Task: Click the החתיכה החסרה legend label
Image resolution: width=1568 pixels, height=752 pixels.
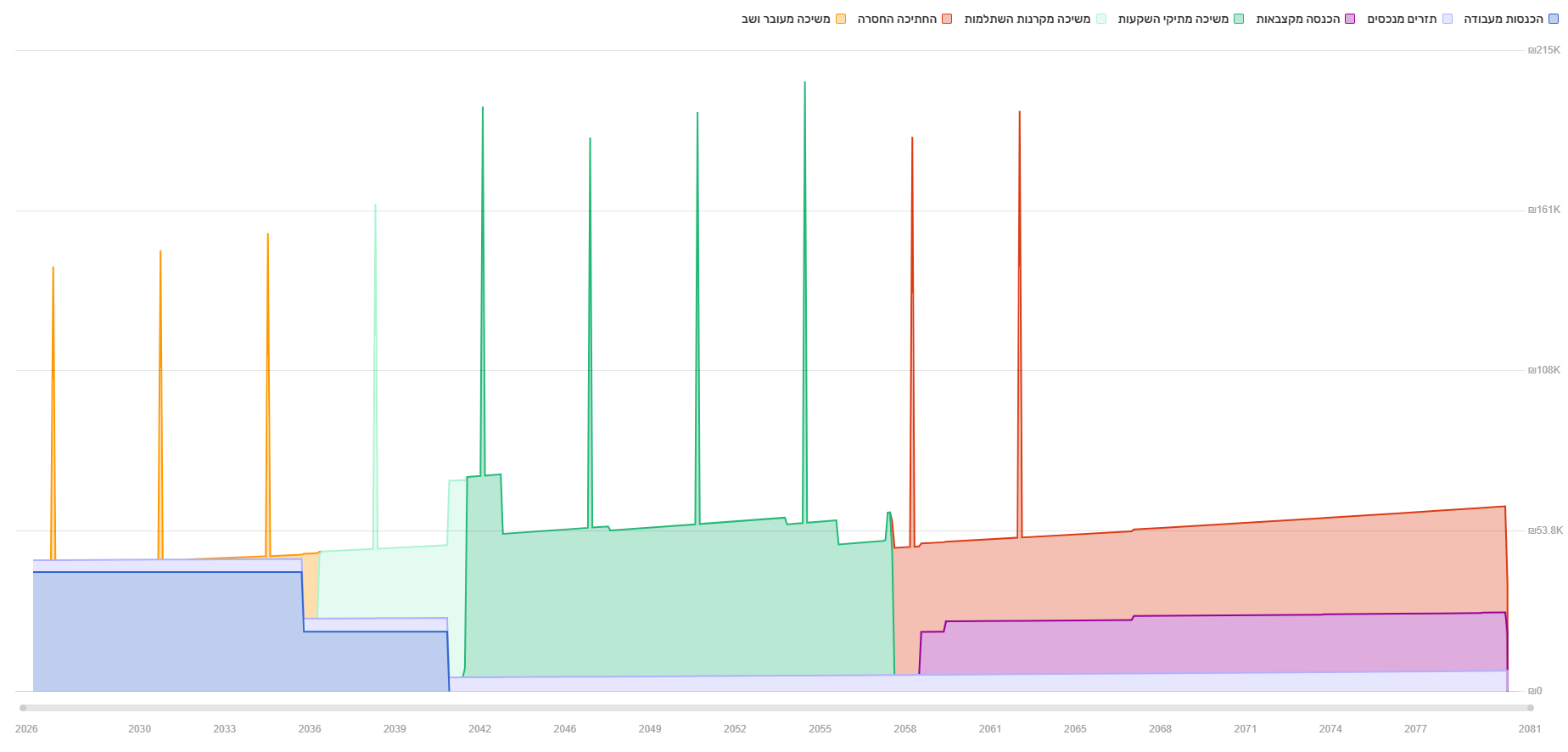Action: 897,19
